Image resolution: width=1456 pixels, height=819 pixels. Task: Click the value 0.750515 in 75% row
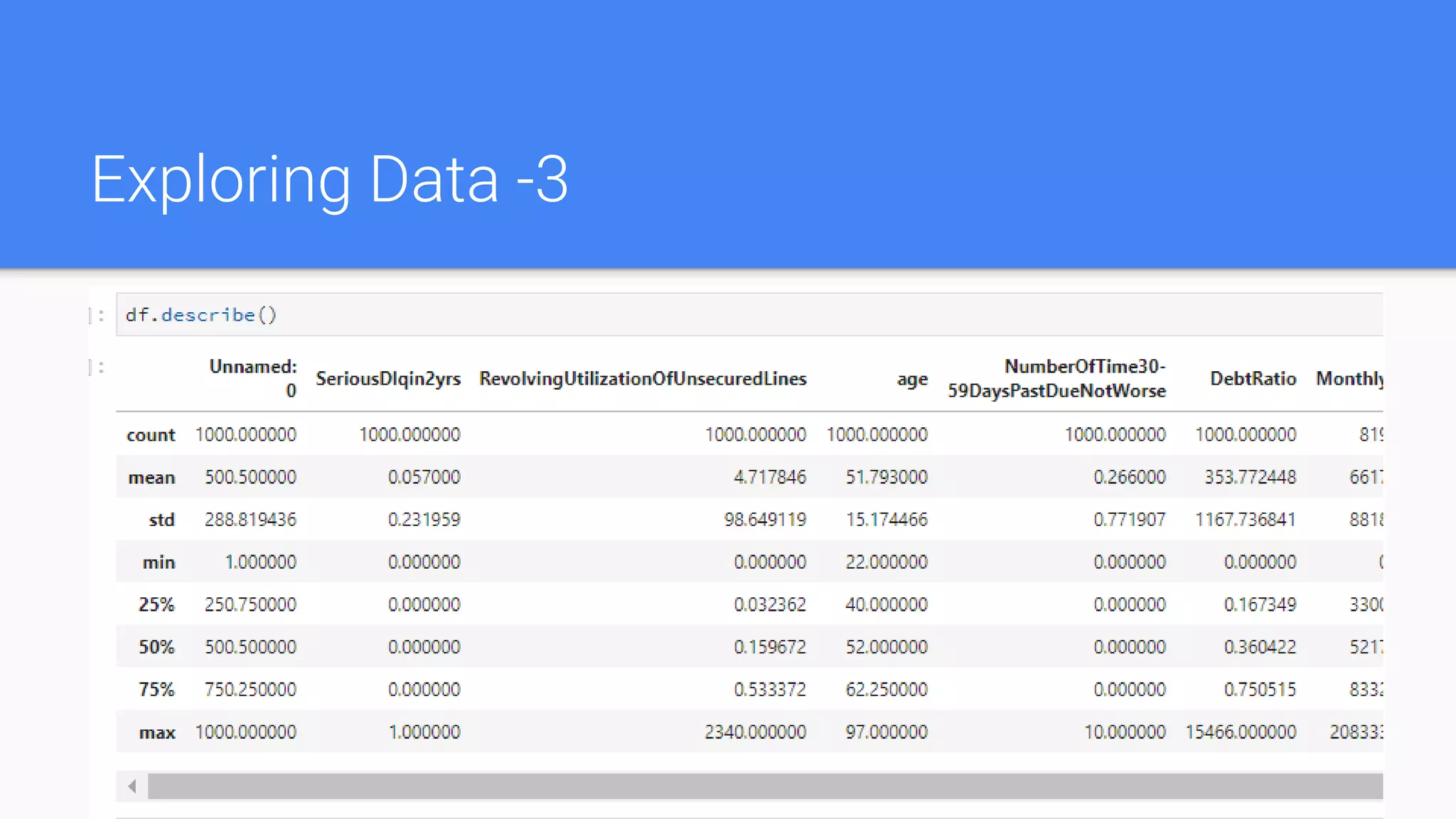1260,689
